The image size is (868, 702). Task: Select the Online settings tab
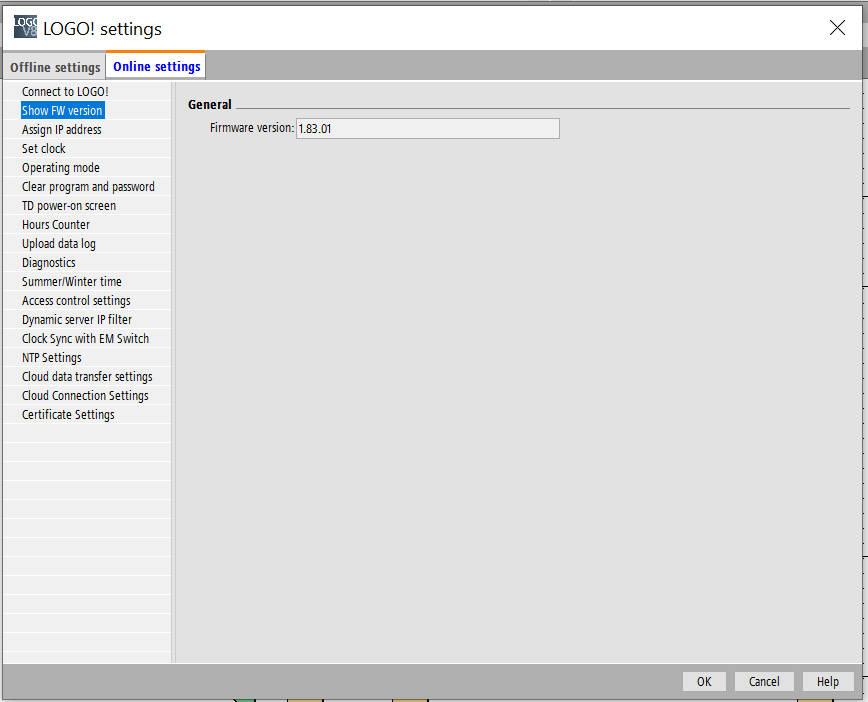click(x=156, y=66)
